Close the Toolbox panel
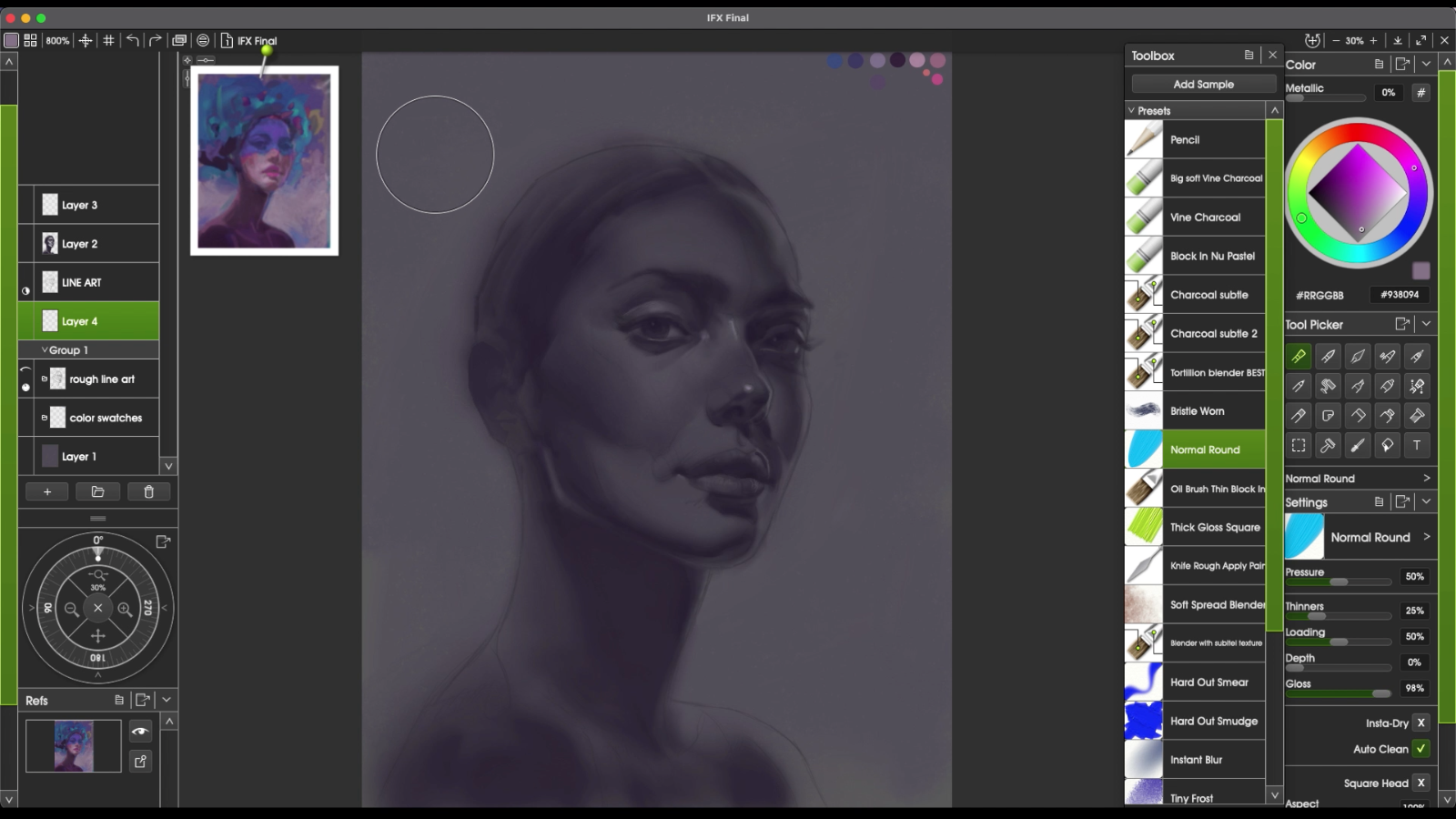This screenshot has width=1456, height=819. pyautogui.click(x=1272, y=56)
